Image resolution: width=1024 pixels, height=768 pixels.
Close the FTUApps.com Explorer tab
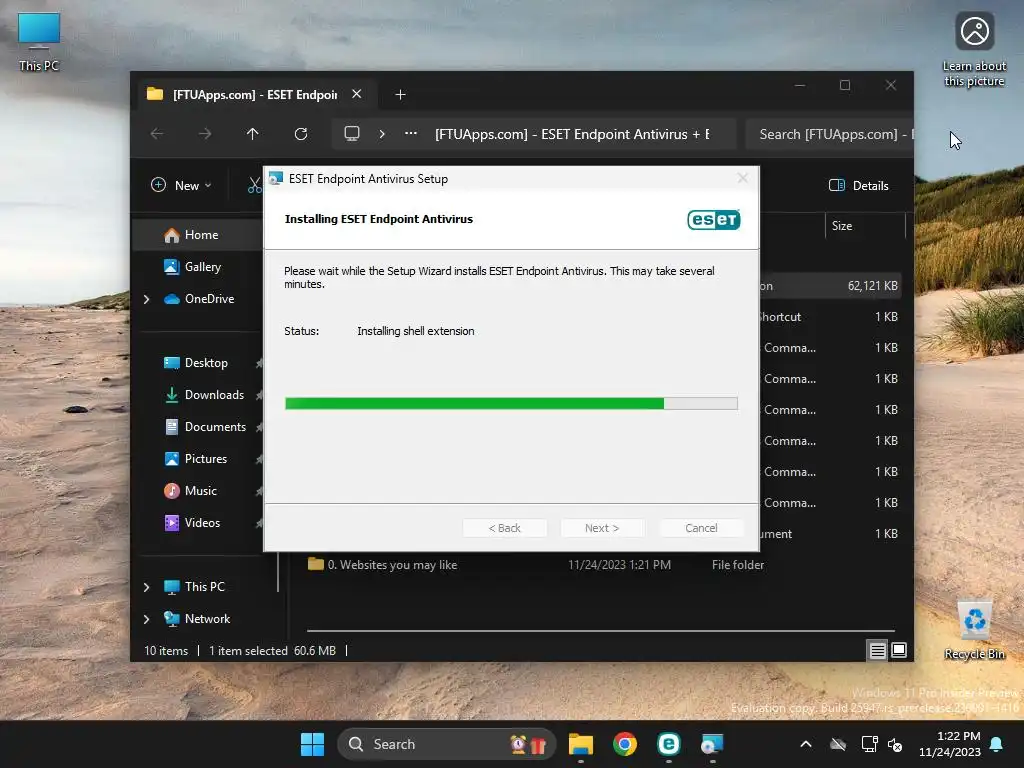click(x=357, y=94)
